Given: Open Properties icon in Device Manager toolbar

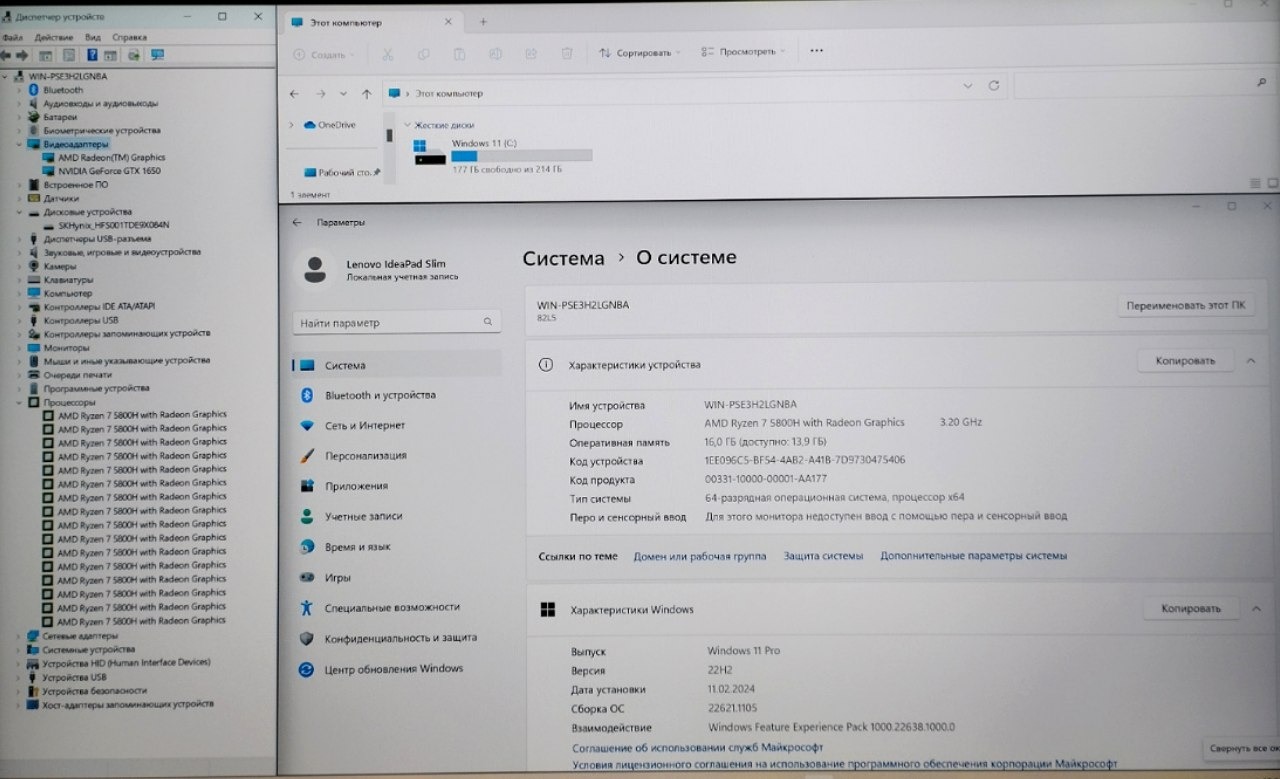Looking at the screenshot, I should tap(69, 55).
